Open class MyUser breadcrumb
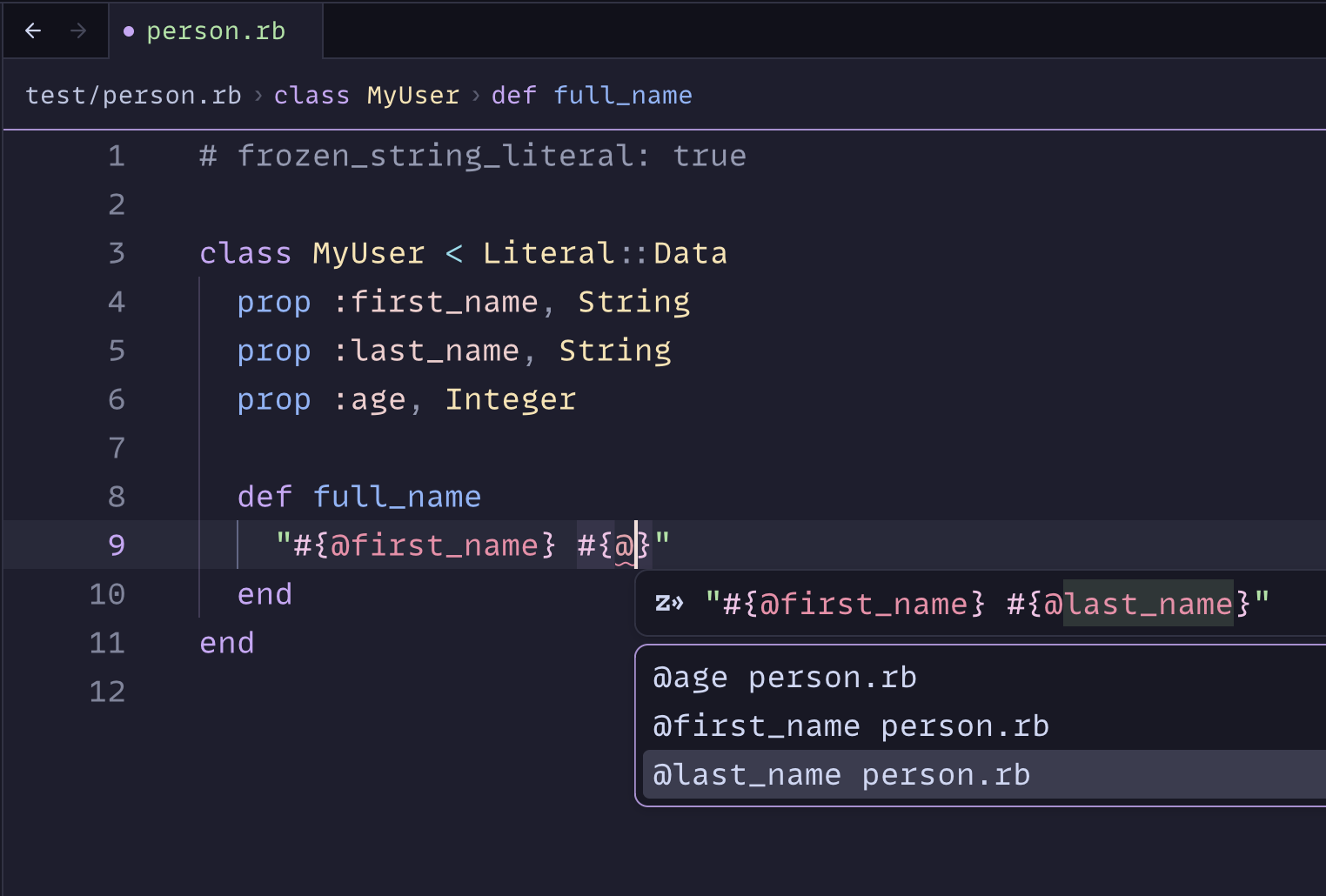The height and width of the screenshot is (896, 1326). (x=366, y=95)
